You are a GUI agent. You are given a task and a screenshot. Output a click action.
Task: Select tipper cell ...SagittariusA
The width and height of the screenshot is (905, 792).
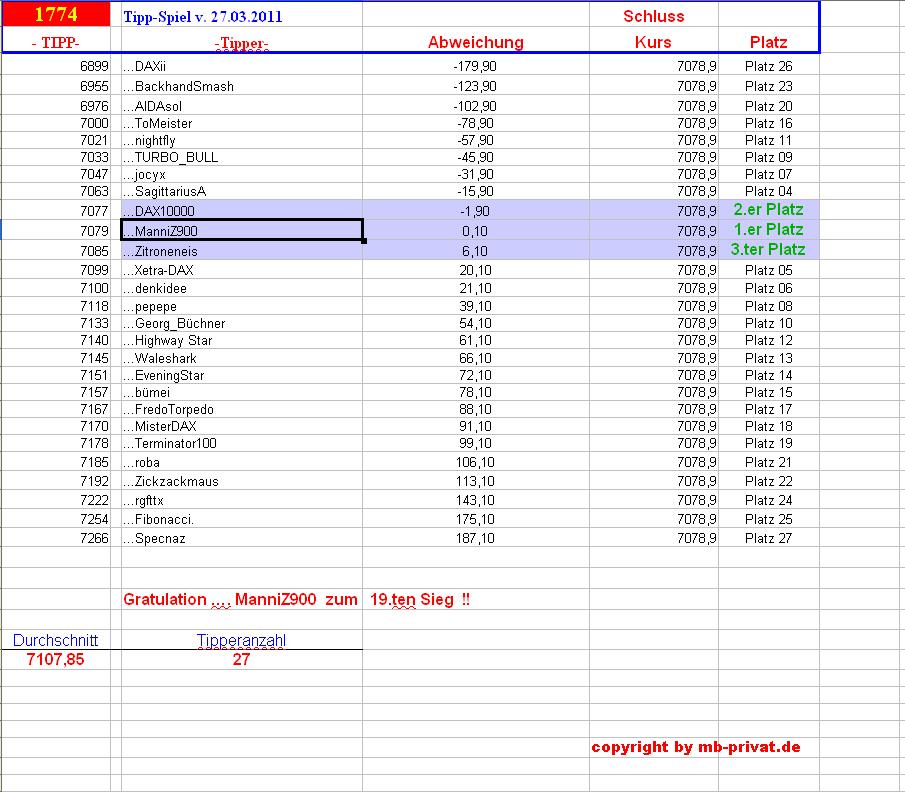coord(242,191)
